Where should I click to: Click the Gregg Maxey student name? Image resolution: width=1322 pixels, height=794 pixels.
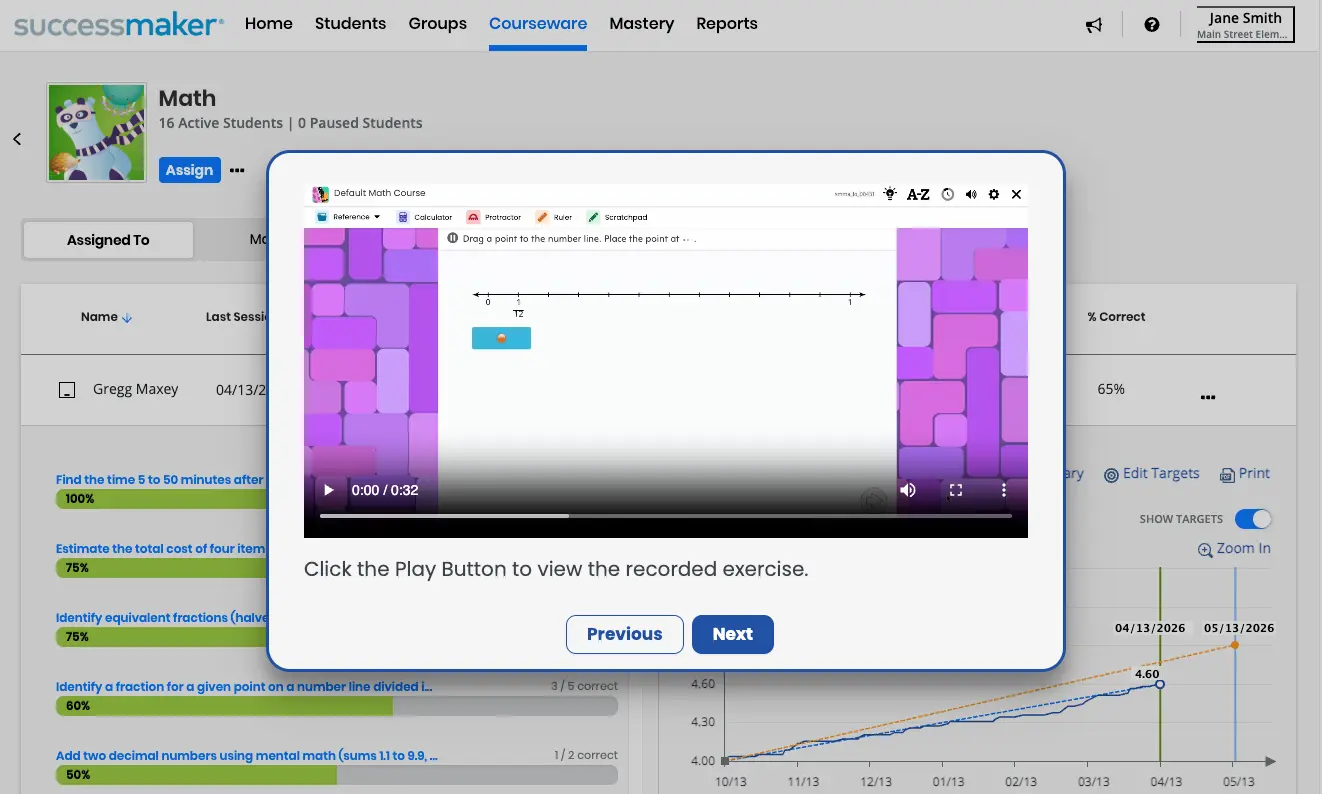[136, 389]
